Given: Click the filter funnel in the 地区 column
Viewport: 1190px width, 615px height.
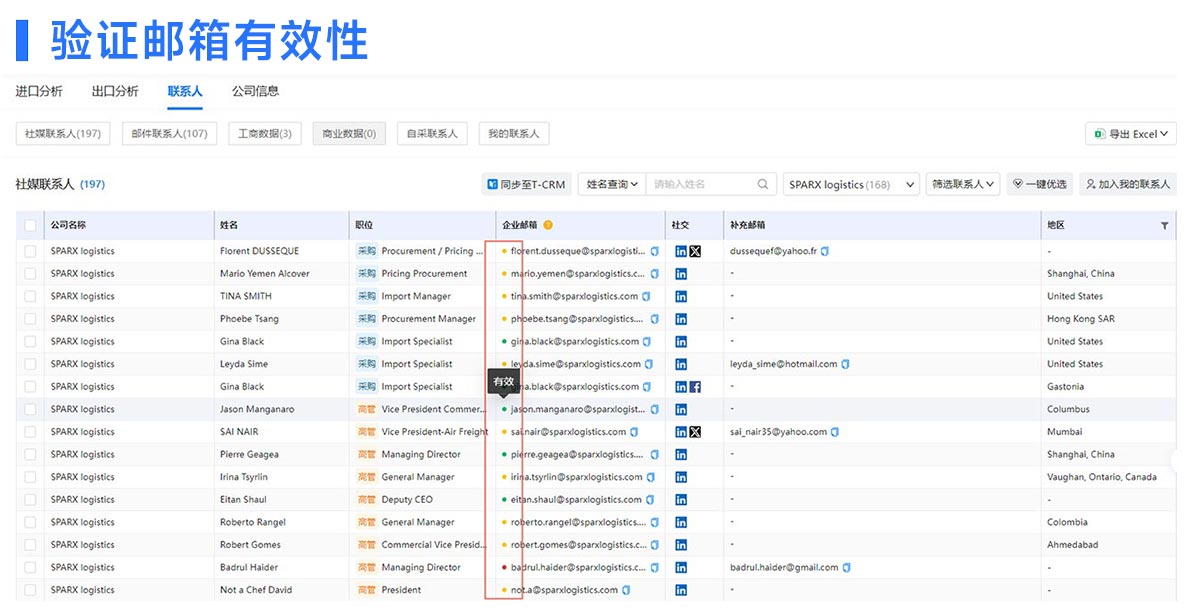Looking at the screenshot, I should (1164, 226).
